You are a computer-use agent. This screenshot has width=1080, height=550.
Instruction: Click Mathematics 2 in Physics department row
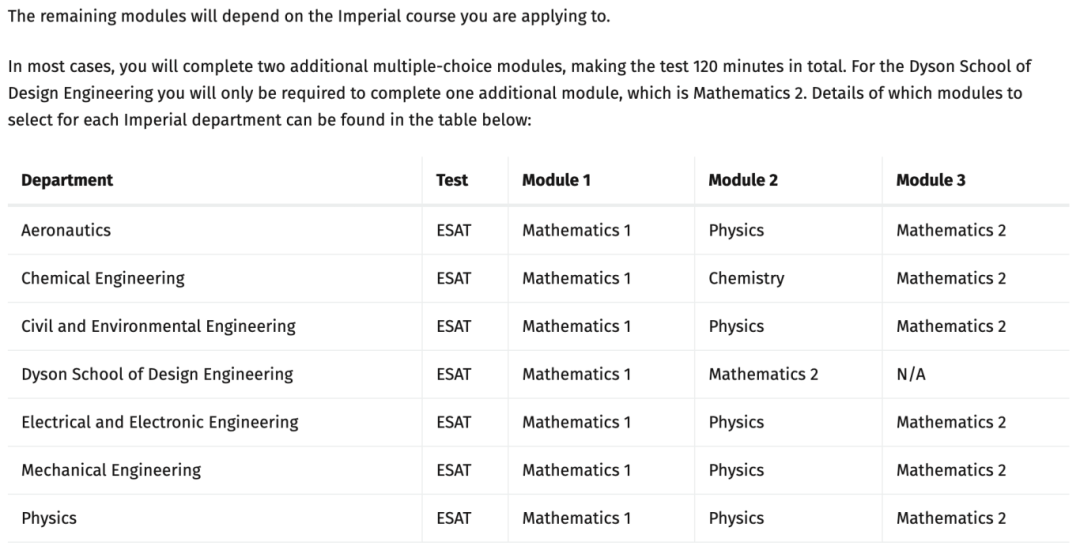(x=951, y=518)
